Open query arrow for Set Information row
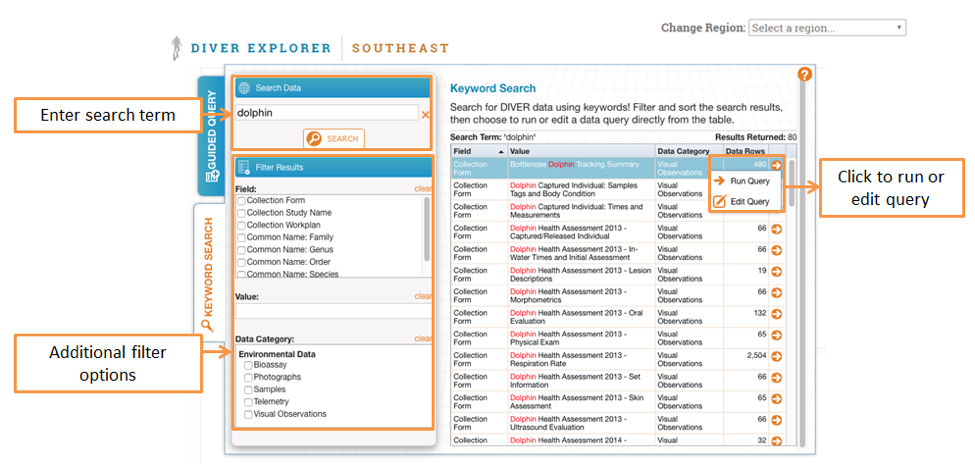 click(776, 377)
